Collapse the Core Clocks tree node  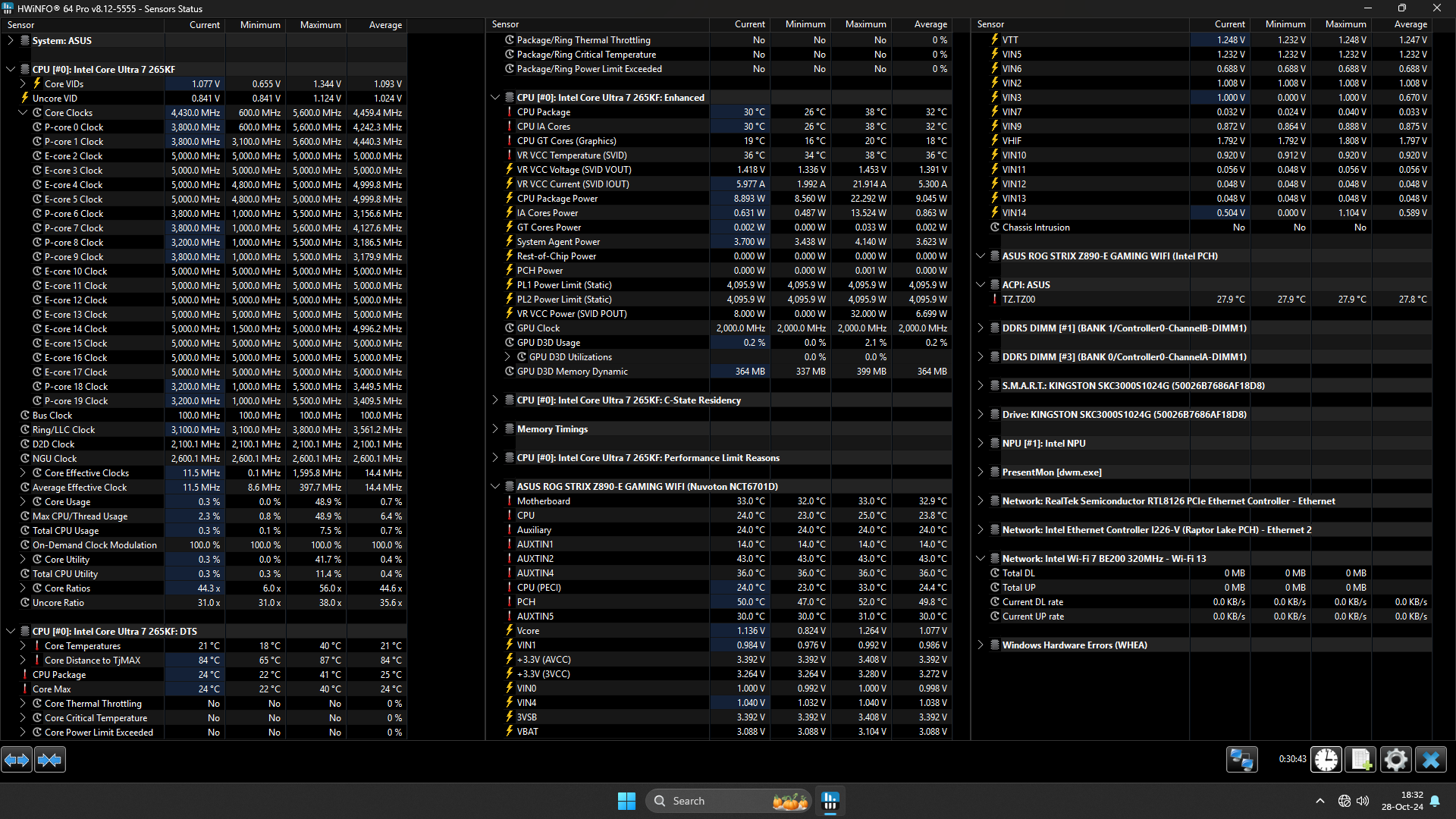tap(23, 112)
